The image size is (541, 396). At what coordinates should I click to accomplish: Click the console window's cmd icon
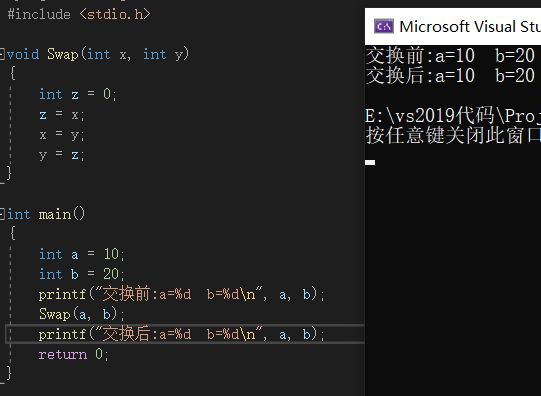coord(384,27)
